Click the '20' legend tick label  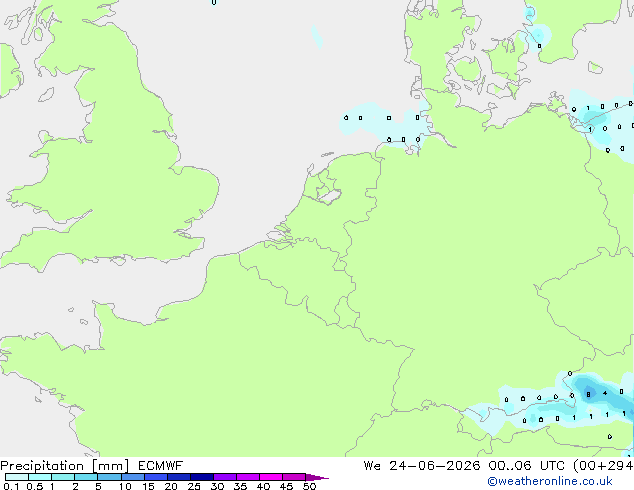coord(171,486)
